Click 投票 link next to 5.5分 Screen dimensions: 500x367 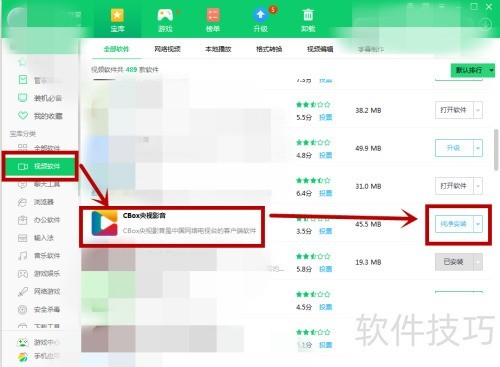pyautogui.click(x=325, y=117)
